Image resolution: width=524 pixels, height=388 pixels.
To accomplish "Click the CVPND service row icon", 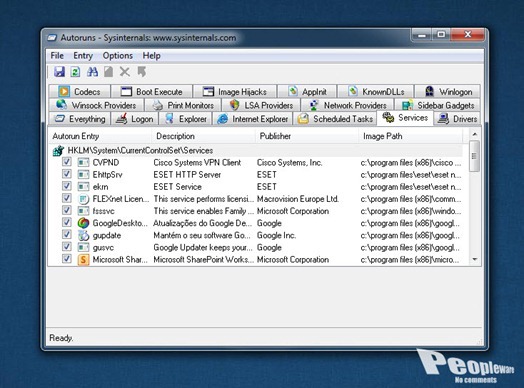I will pyautogui.click(x=83, y=162).
